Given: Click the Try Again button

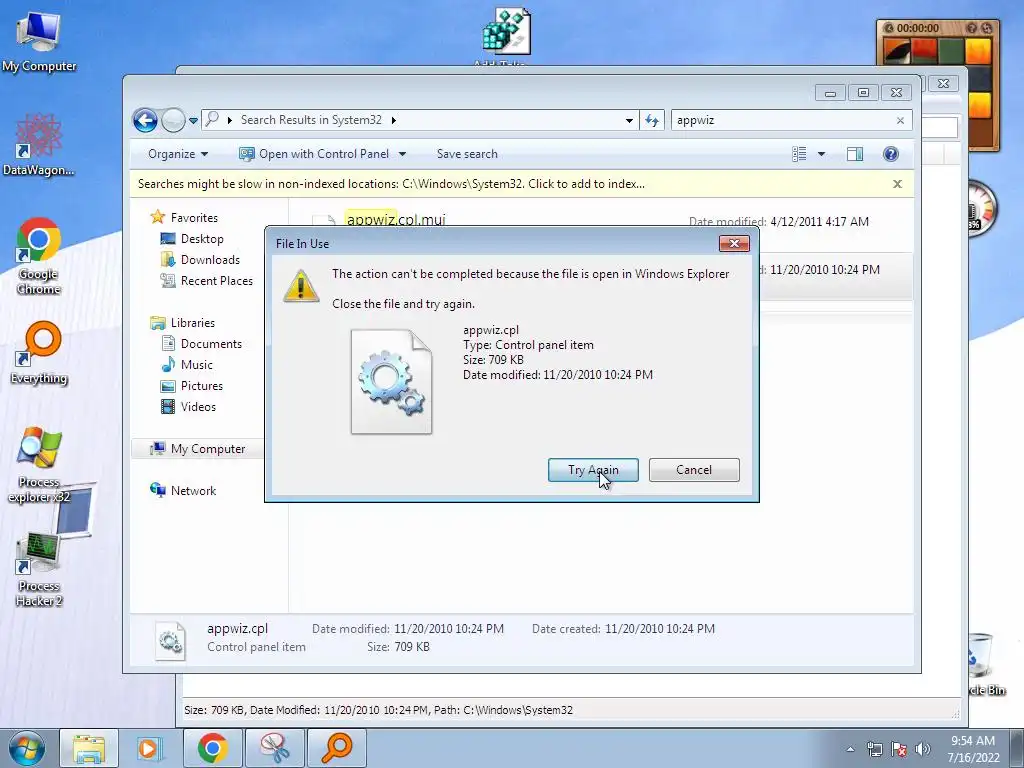Looking at the screenshot, I should pyautogui.click(x=593, y=470).
